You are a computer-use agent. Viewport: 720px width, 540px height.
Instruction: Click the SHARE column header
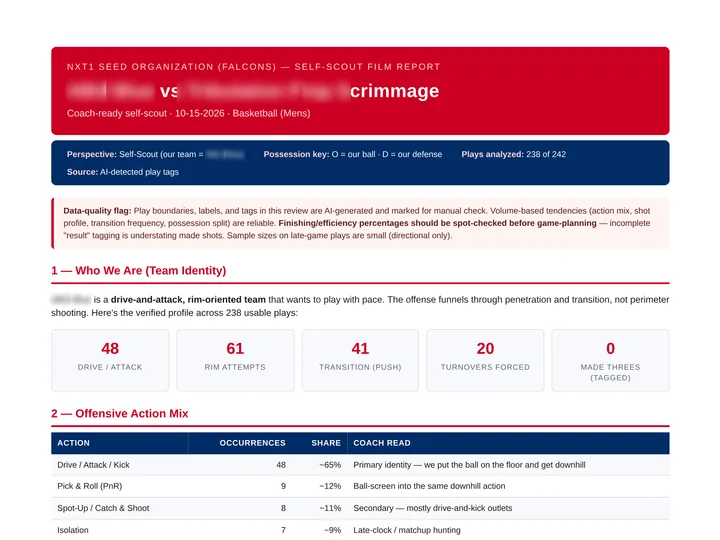click(x=326, y=443)
